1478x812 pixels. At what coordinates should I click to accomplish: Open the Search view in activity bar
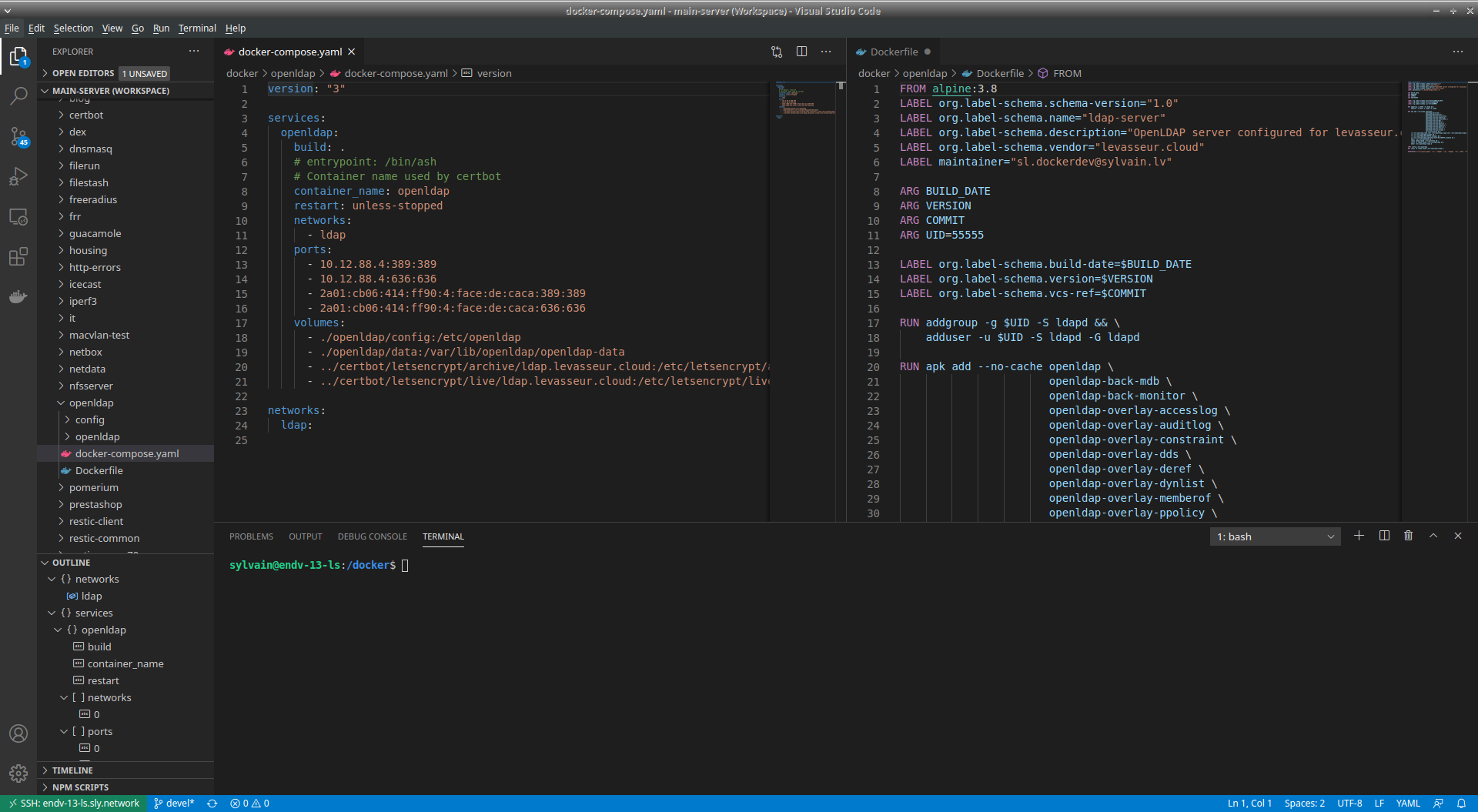coord(18,96)
